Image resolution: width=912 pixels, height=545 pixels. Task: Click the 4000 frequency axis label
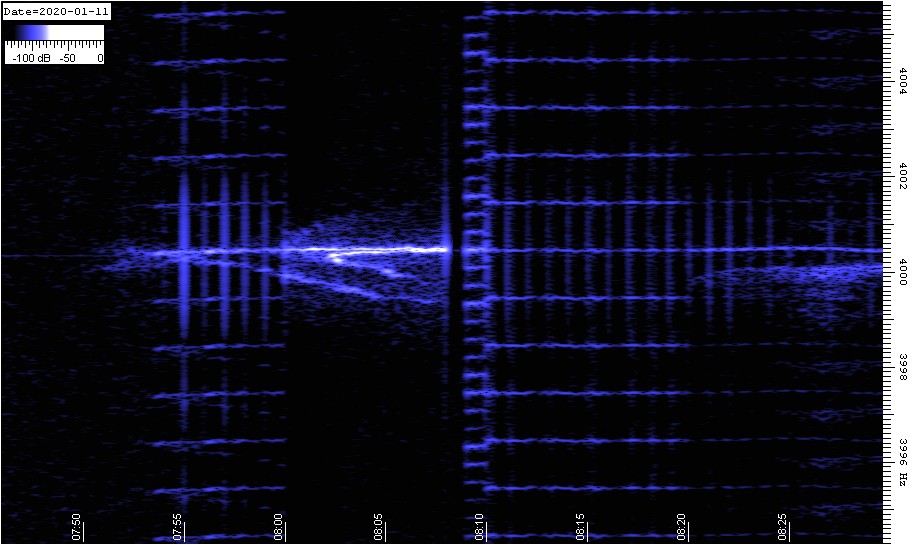pyautogui.click(x=903, y=272)
